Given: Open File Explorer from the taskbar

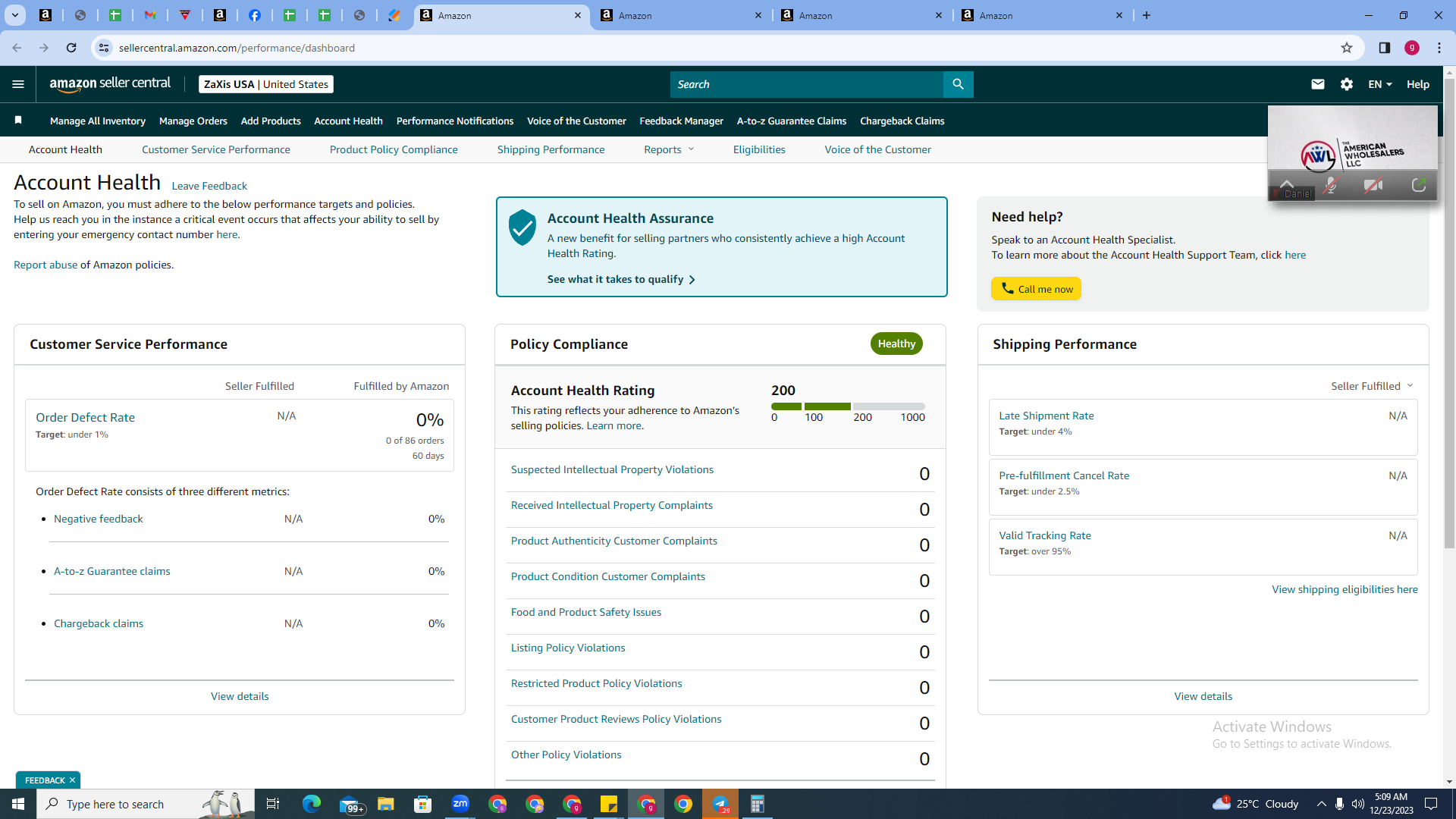Looking at the screenshot, I should point(386,804).
